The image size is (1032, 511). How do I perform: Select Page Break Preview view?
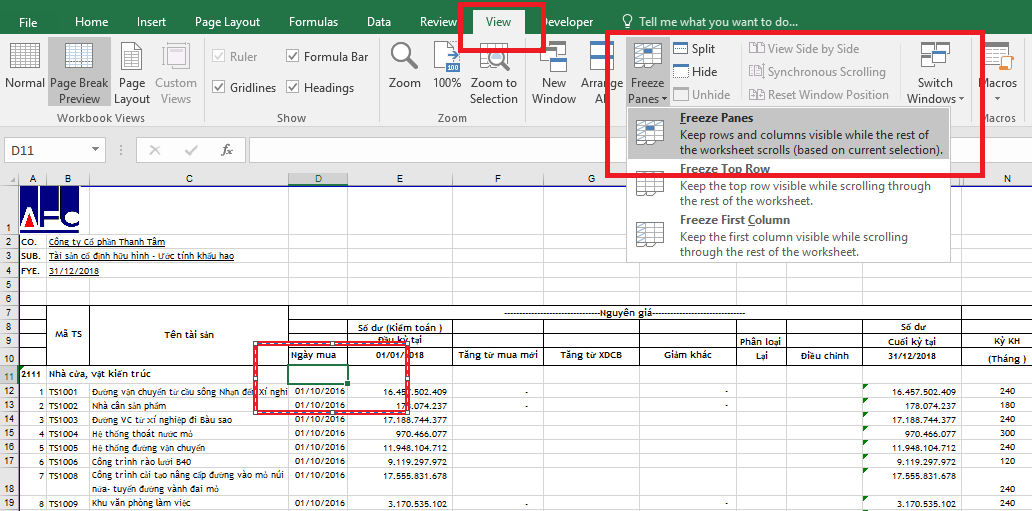click(79, 72)
